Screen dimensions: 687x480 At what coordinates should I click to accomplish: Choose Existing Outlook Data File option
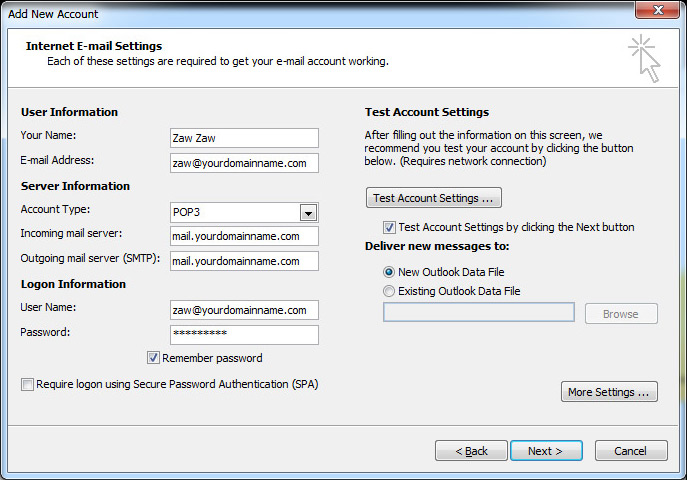pyautogui.click(x=389, y=291)
